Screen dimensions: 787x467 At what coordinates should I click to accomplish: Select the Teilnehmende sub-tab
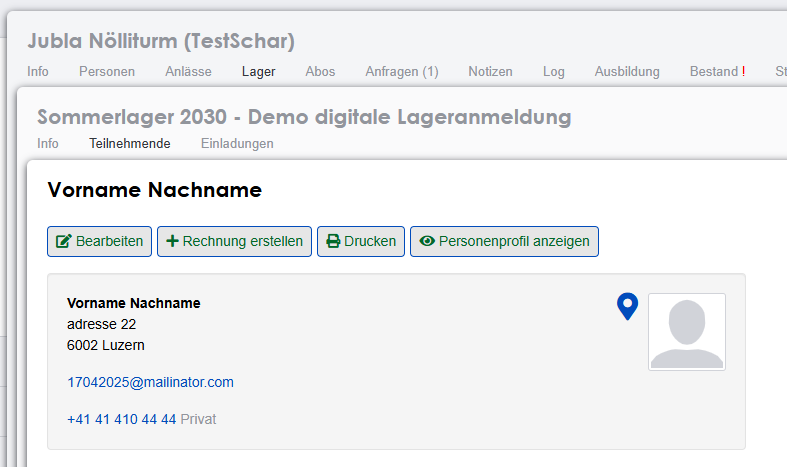tap(130, 143)
